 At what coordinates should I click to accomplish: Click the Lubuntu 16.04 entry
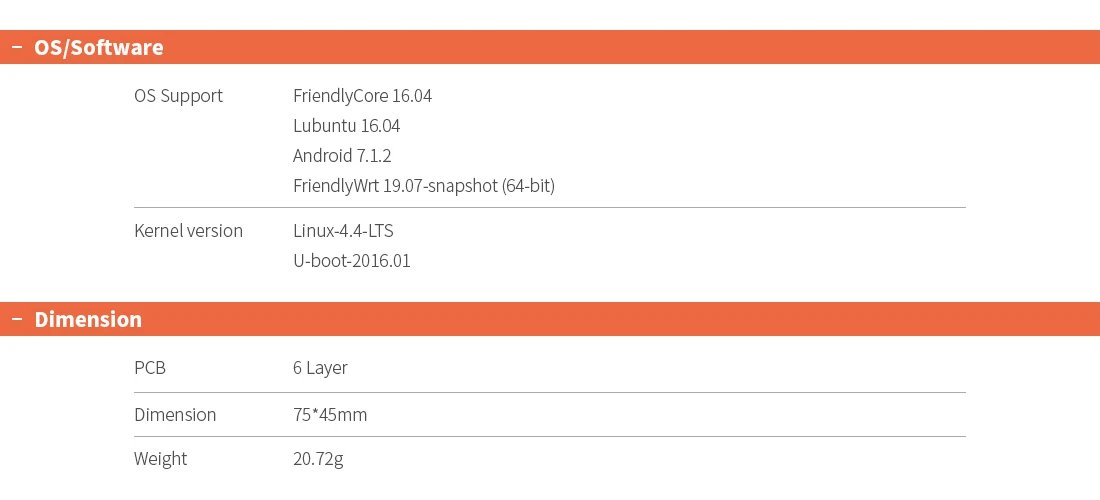(x=346, y=126)
